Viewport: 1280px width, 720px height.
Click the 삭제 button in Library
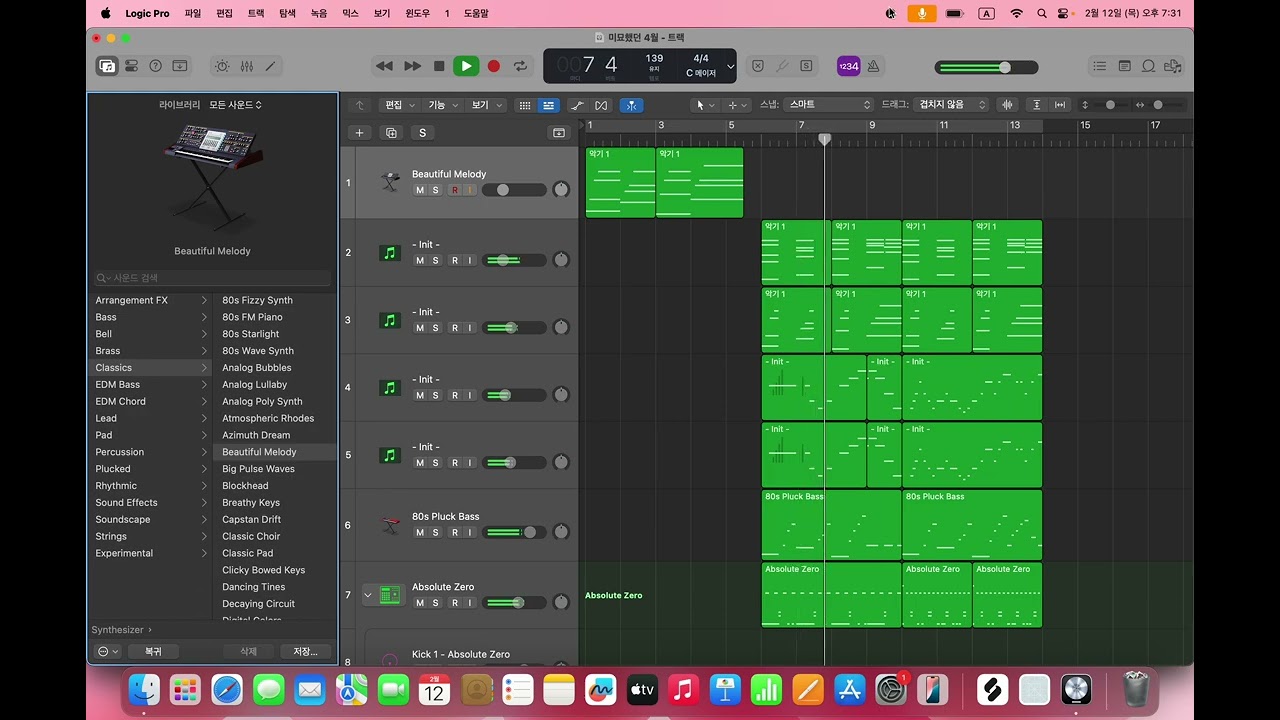tap(248, 651)
